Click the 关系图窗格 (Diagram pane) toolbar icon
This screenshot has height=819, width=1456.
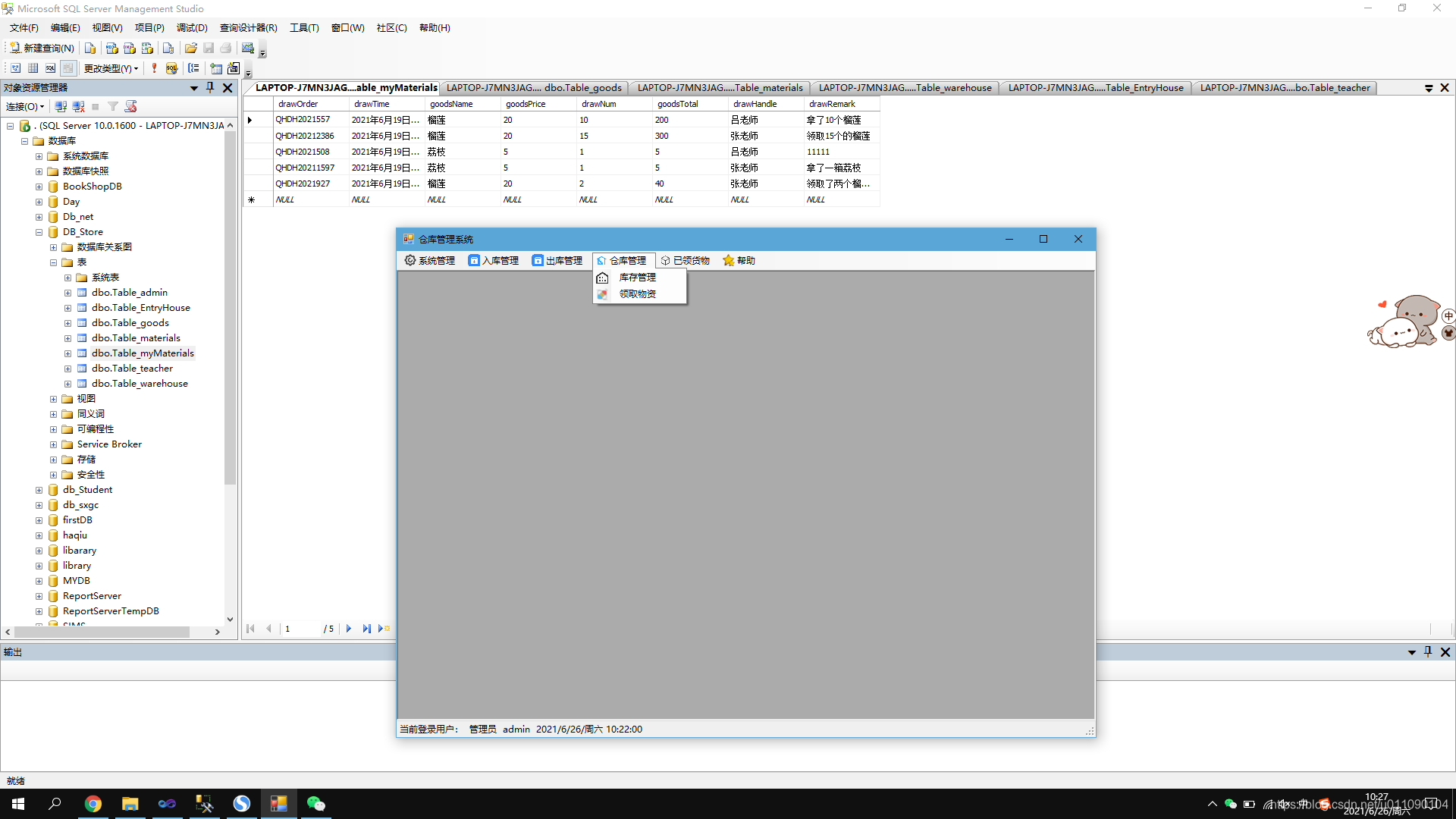coord(15,67)
